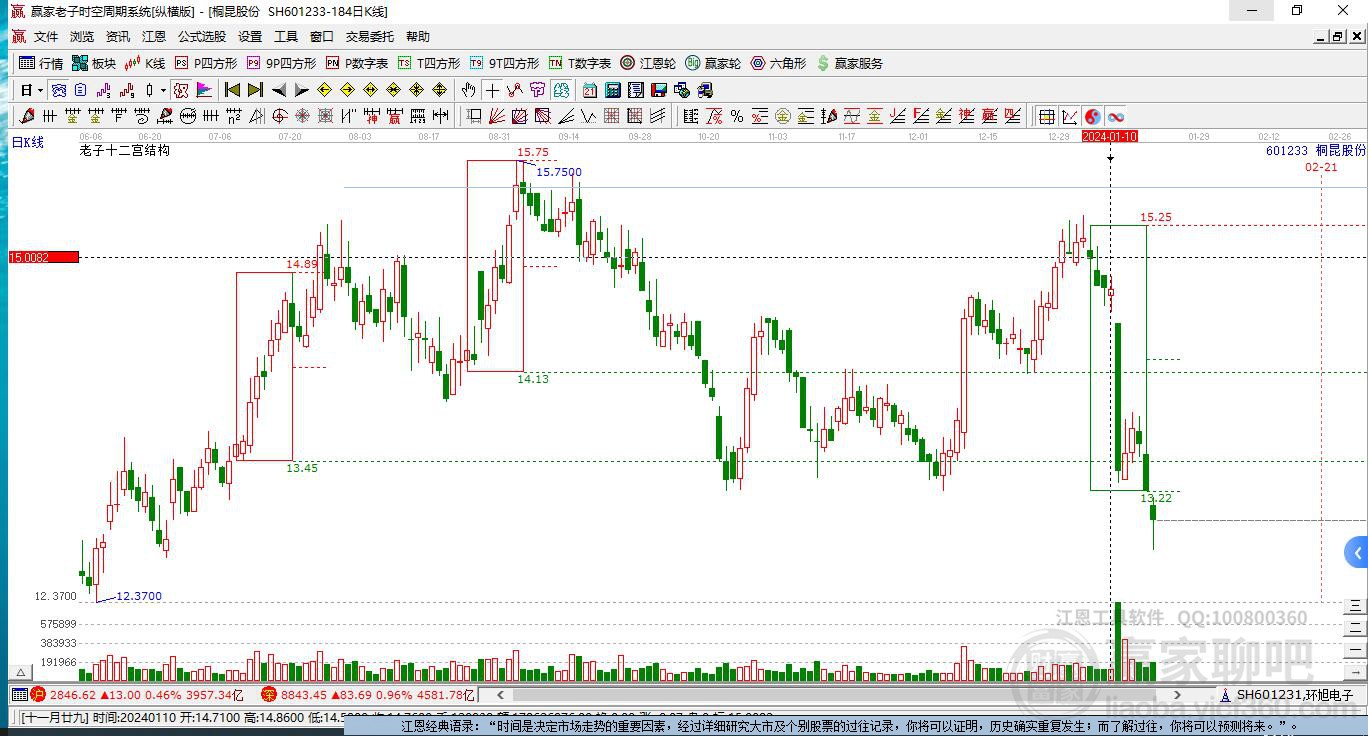
Task: Click the table icon at the status bar's left end
Action: [19, 694]
